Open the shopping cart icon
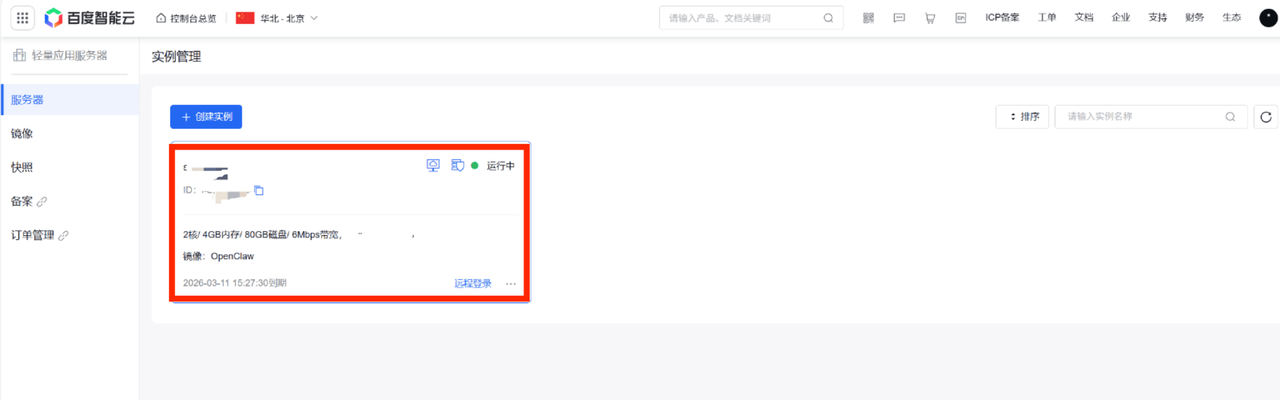This screenshot has width=1280, height=400. click(930, 18)
